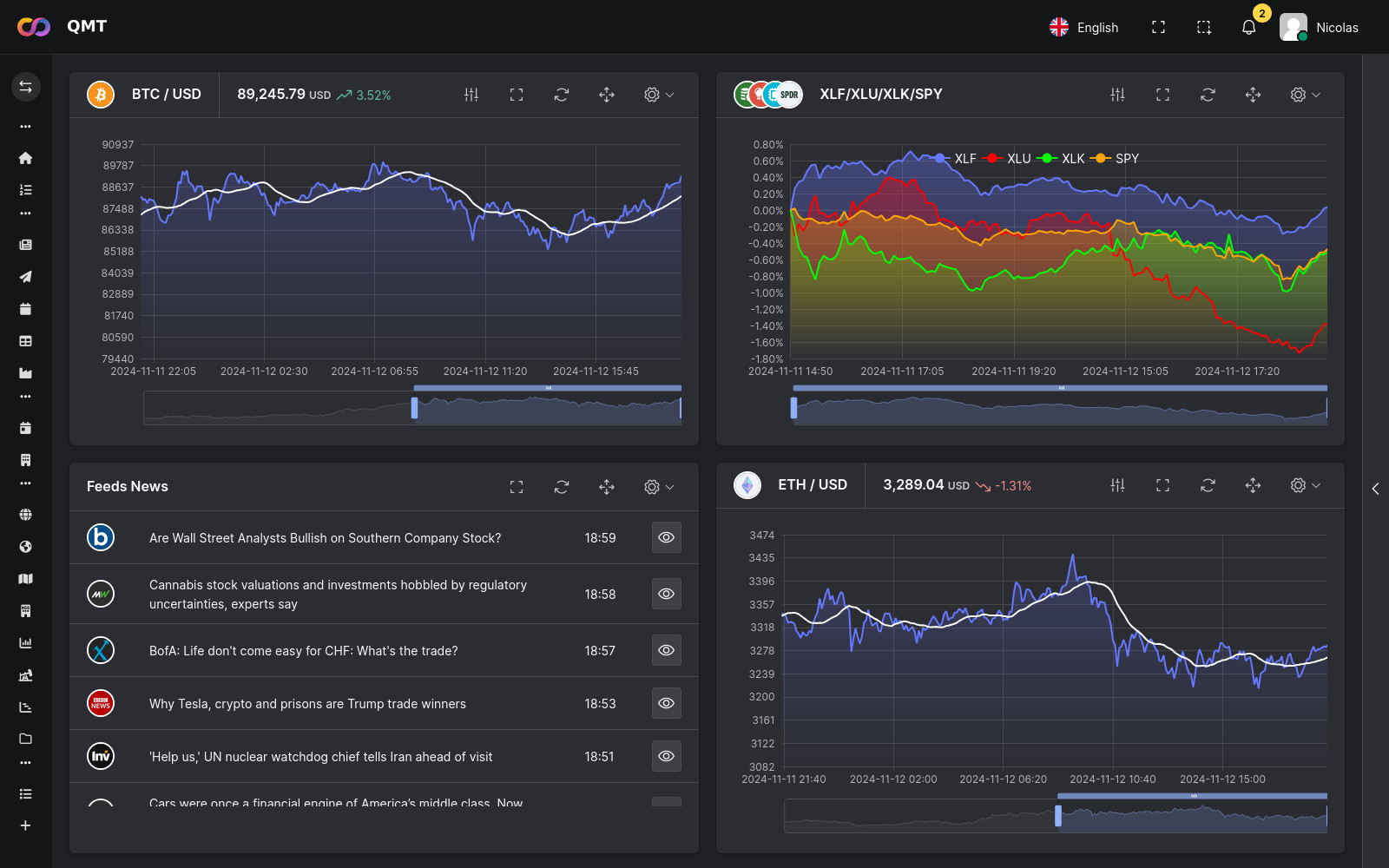Open indicator sliders on BTC / USD panel
1389x868 pixels.
click(471, 95)
